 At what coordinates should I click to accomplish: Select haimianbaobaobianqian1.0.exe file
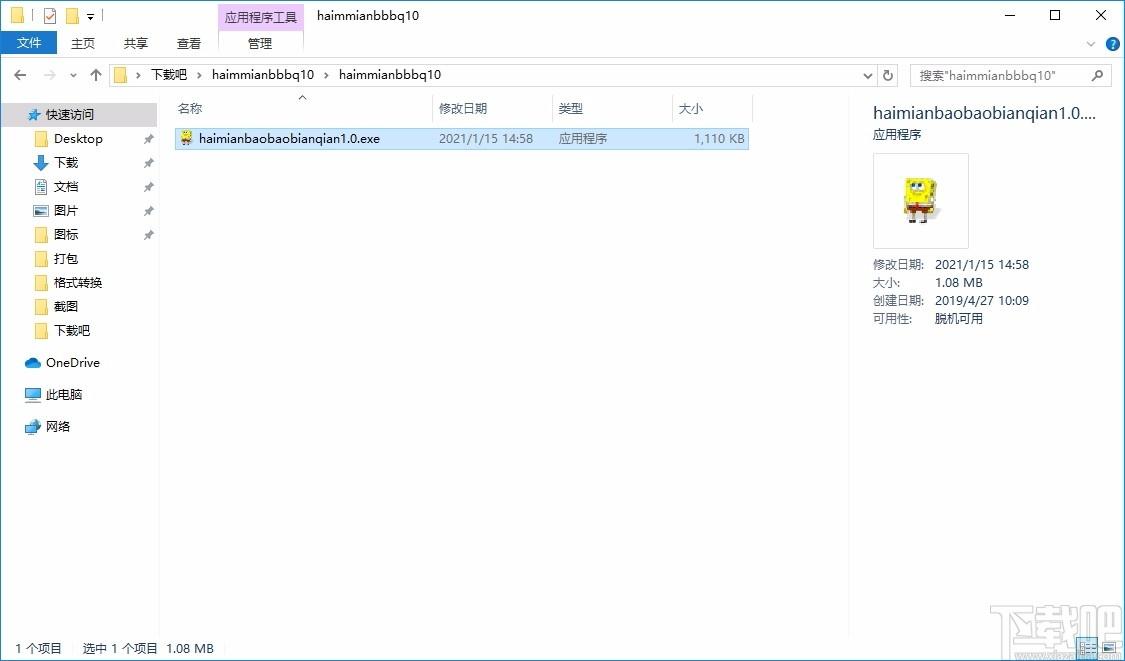tap(461, 139)
